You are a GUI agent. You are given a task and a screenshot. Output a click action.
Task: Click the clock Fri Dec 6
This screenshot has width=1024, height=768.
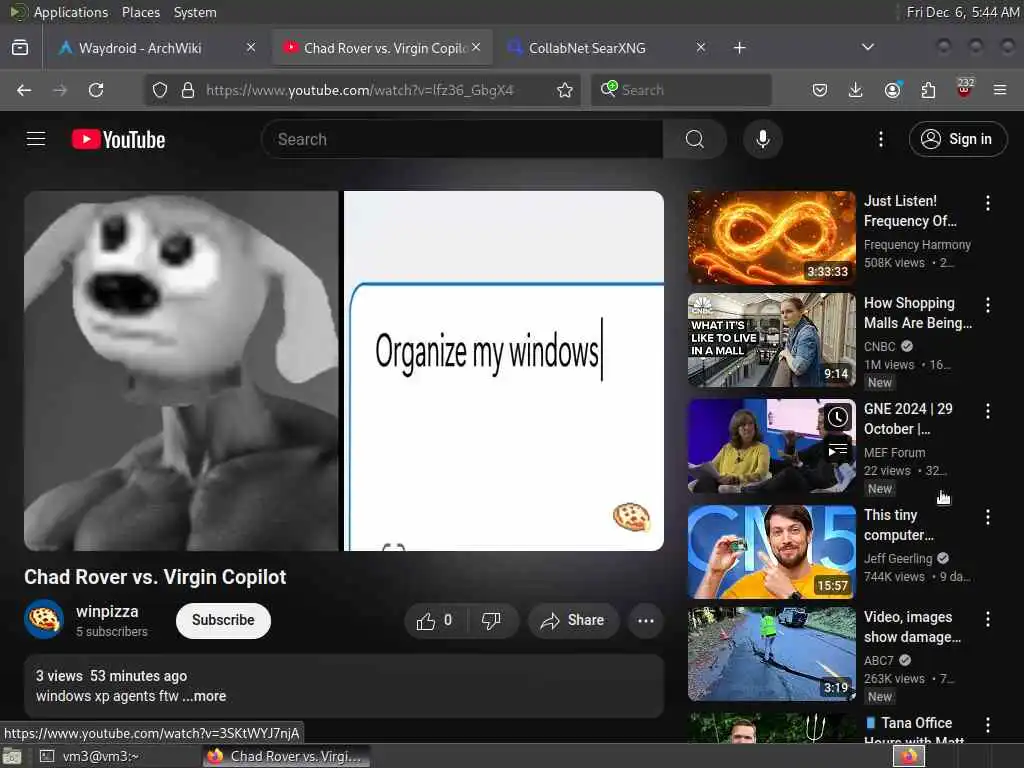point(963,12)
